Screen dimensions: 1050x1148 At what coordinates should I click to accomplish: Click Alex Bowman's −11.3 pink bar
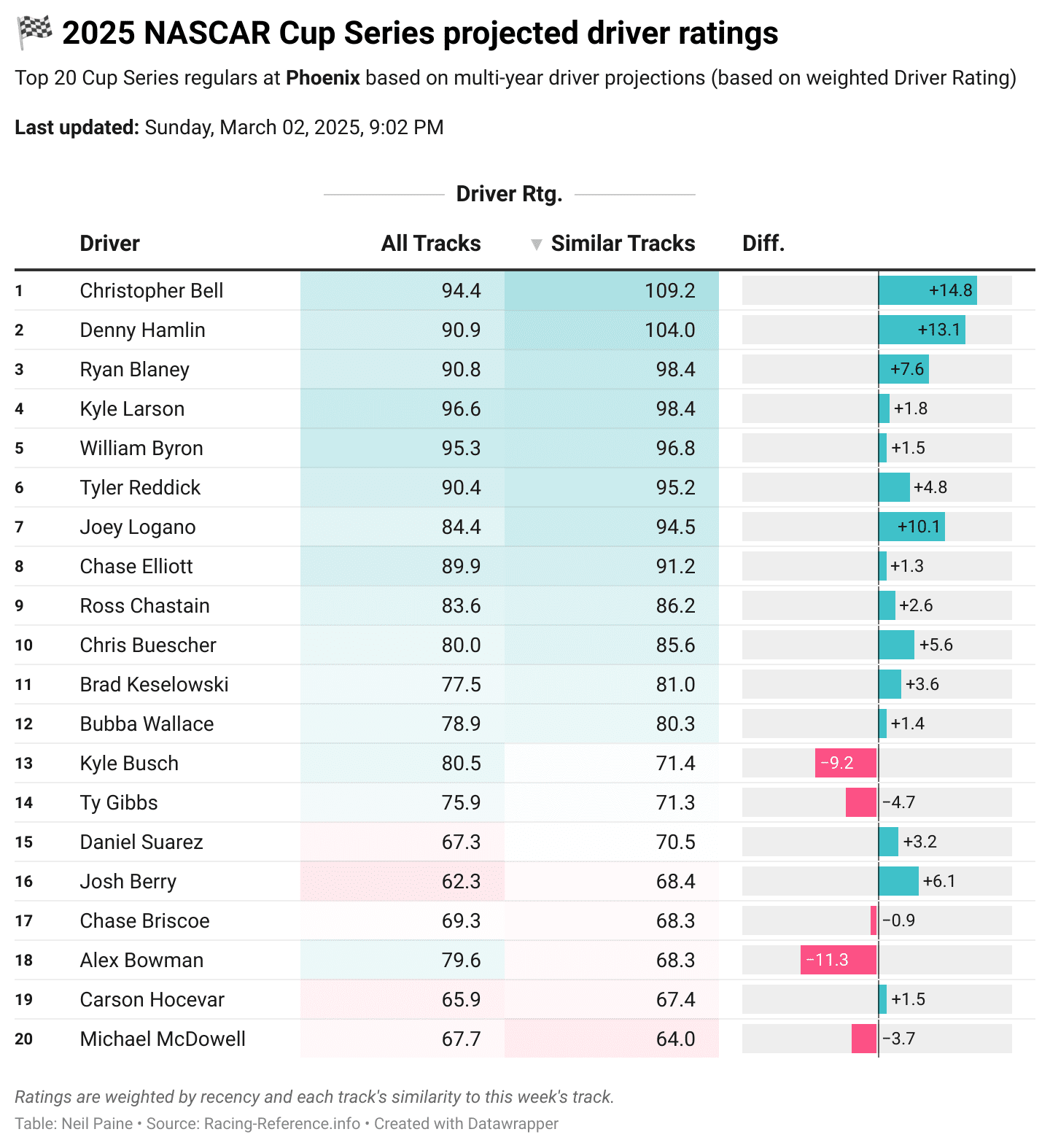click(x=838, y=960)
